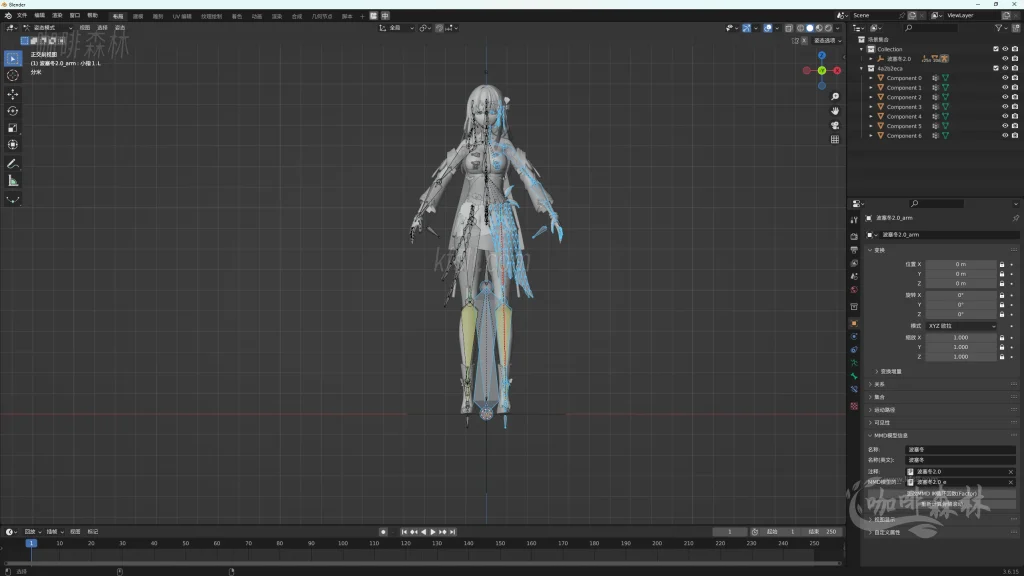Screen dimensions: 1024x576
Task: Toggle X-ray display in viewport header
Action: (x=788, y=28)
